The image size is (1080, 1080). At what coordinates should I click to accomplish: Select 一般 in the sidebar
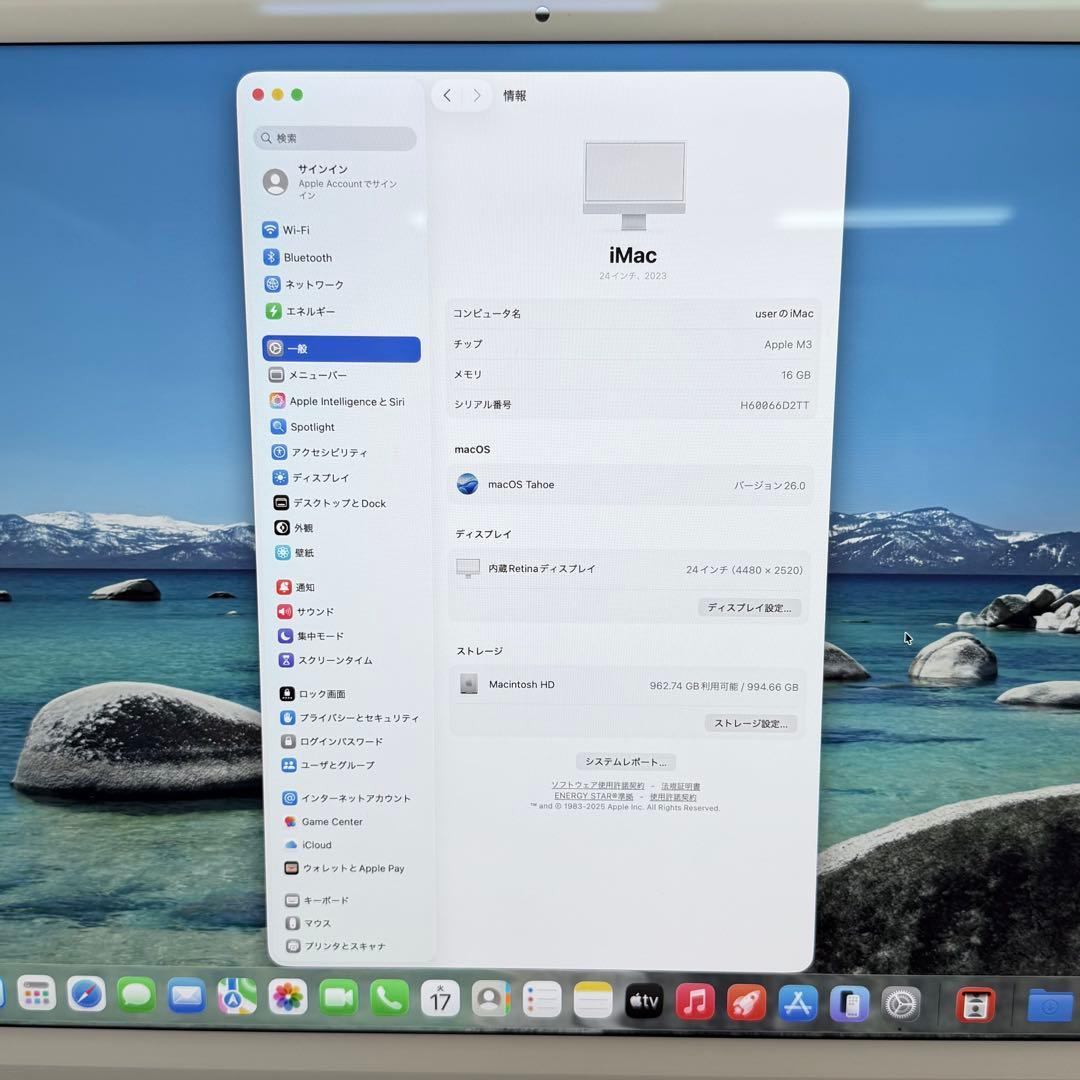(x=342, y=349)
